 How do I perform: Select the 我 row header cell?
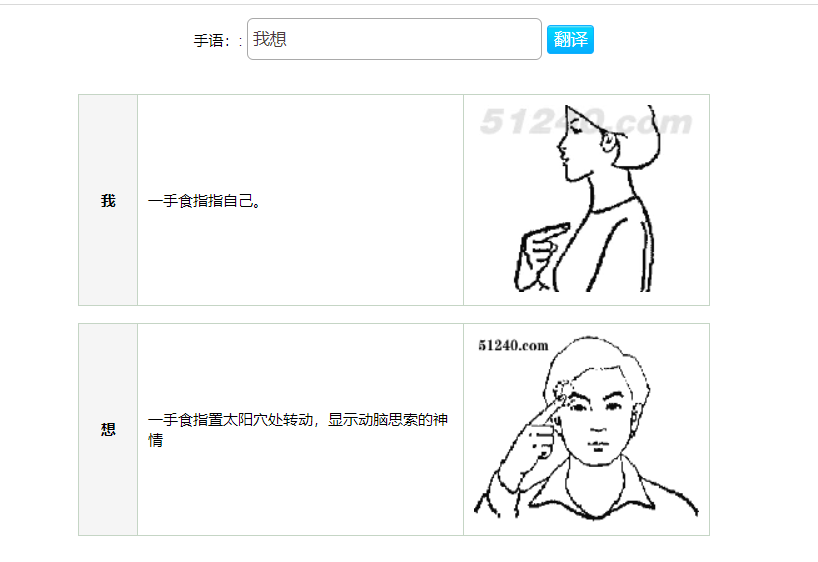point(108,200)
